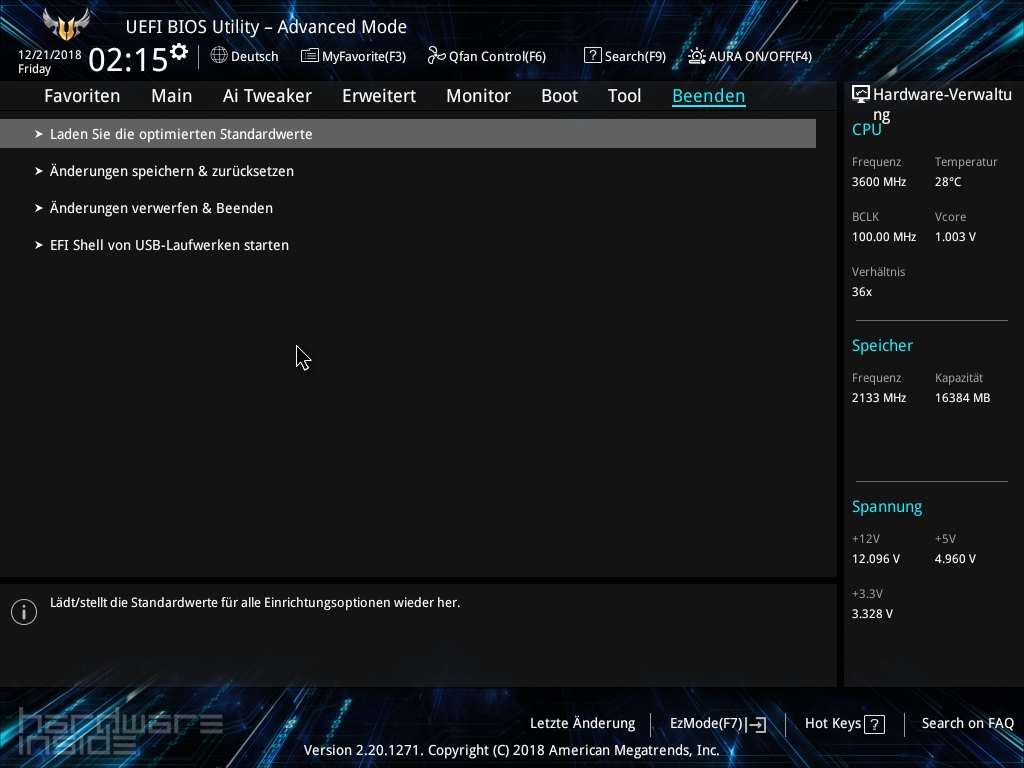This screenshot has width=1024, height=768.
Task: Click the date 12/21/2018
Action: (x=50, y=55)
